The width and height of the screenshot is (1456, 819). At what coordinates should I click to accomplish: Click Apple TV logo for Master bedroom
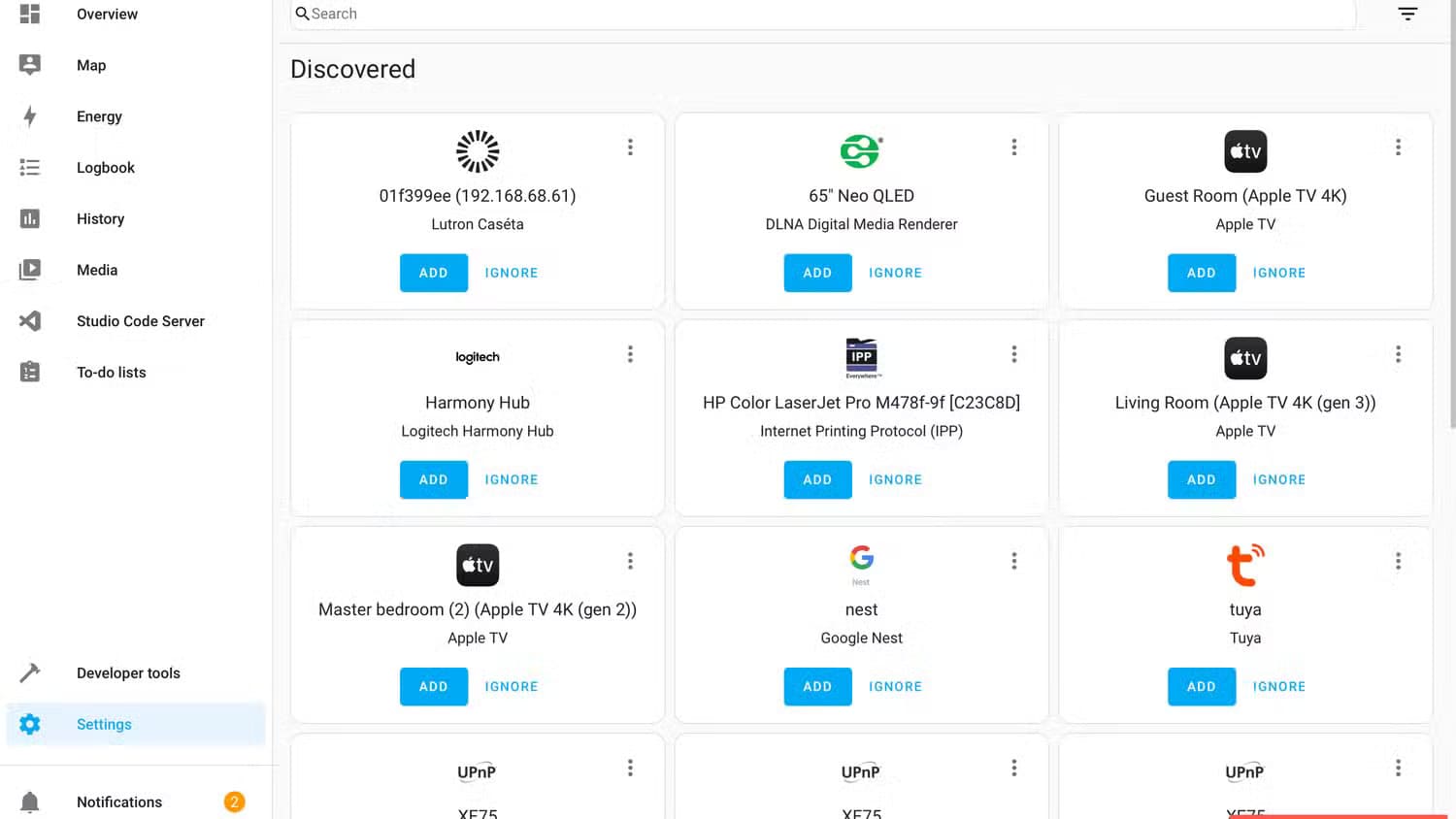478,565
